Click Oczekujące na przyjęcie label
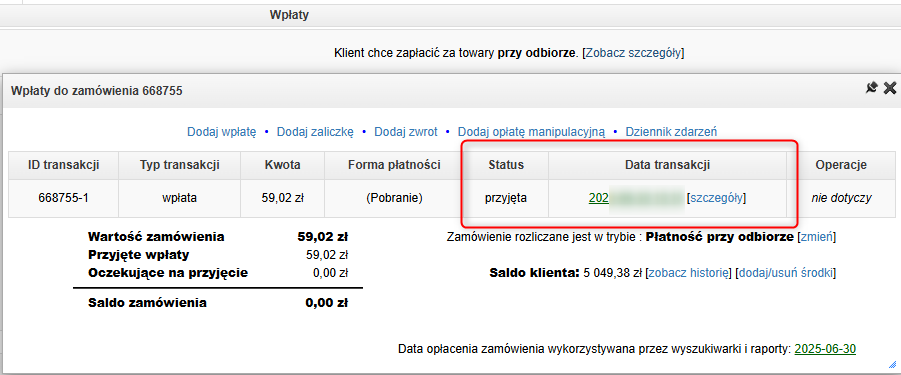901x375 pixels. coord(168,273)
